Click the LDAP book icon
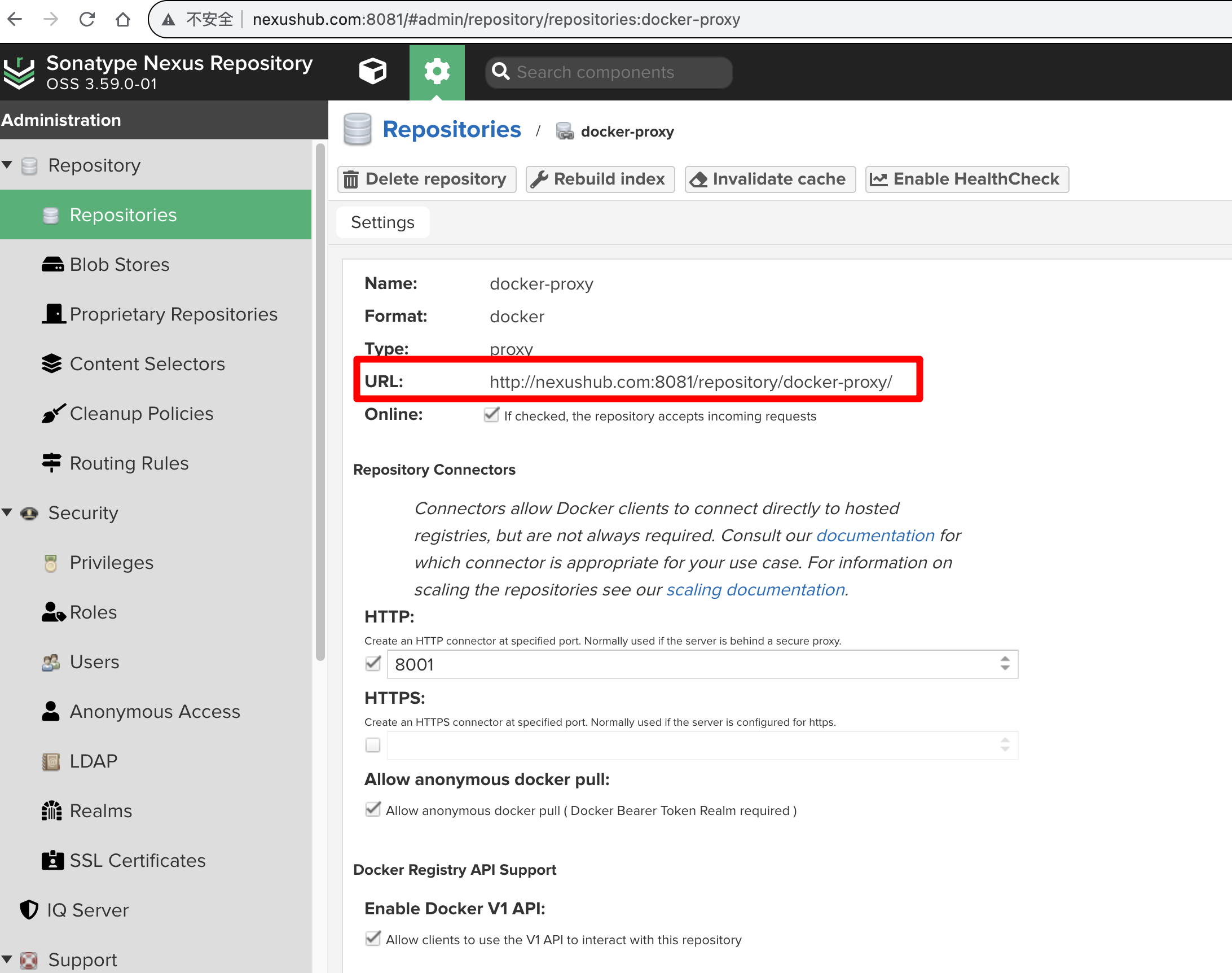 [x=51, y=761]
